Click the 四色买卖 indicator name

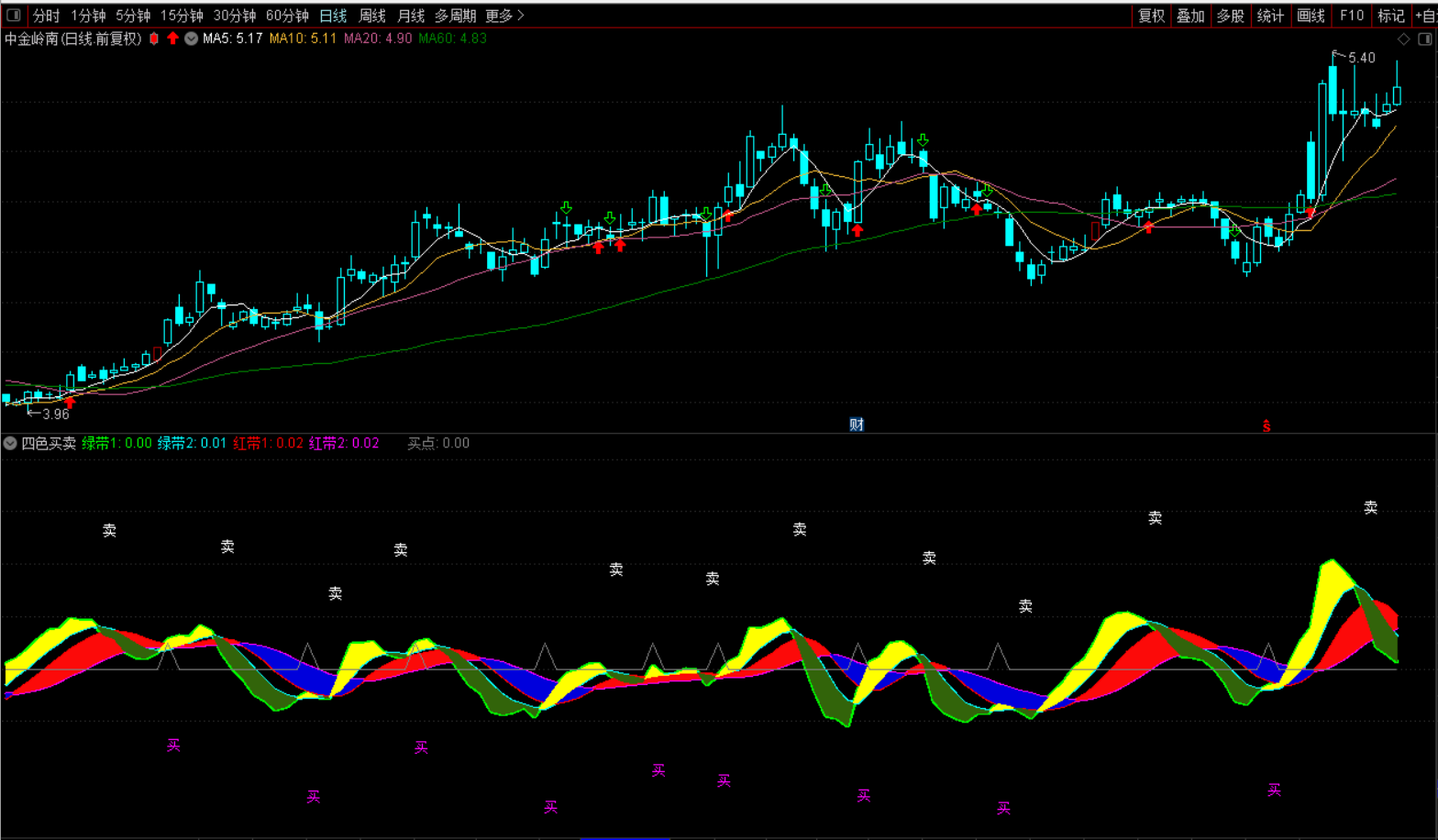pyautogui.click(x=49, y=443)
